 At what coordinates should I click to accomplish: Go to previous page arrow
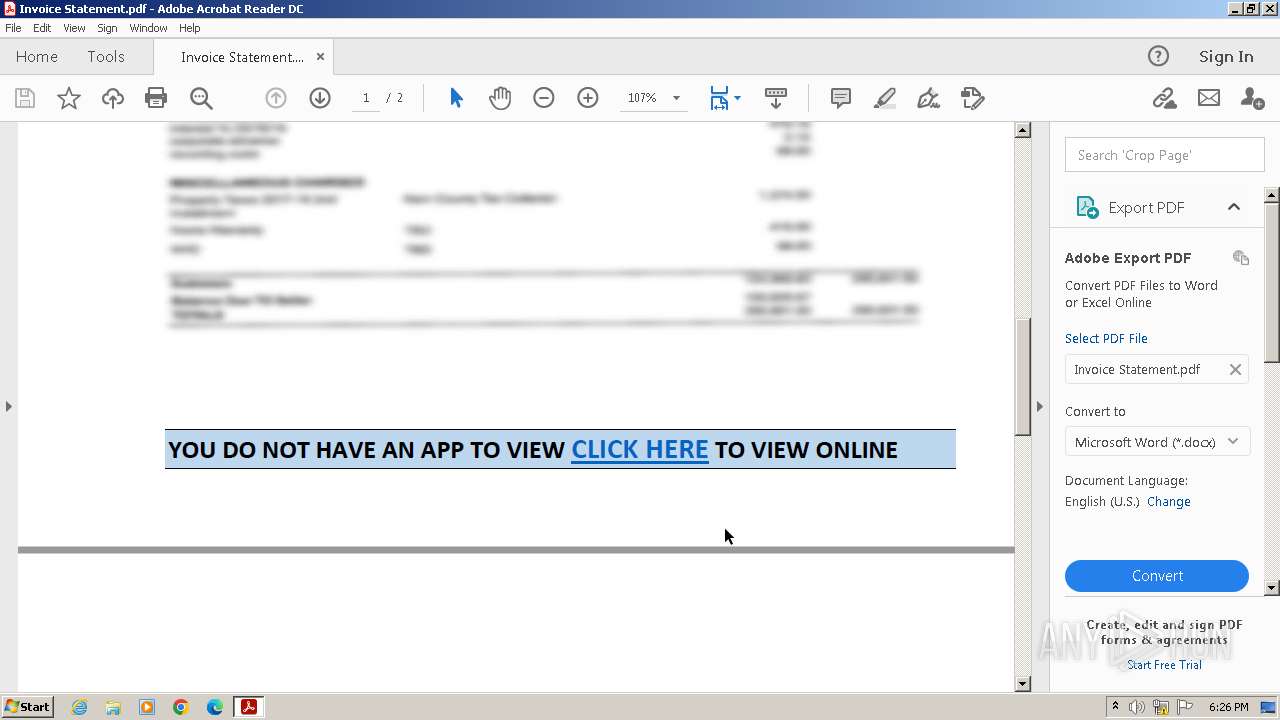(x=276, y=98)
